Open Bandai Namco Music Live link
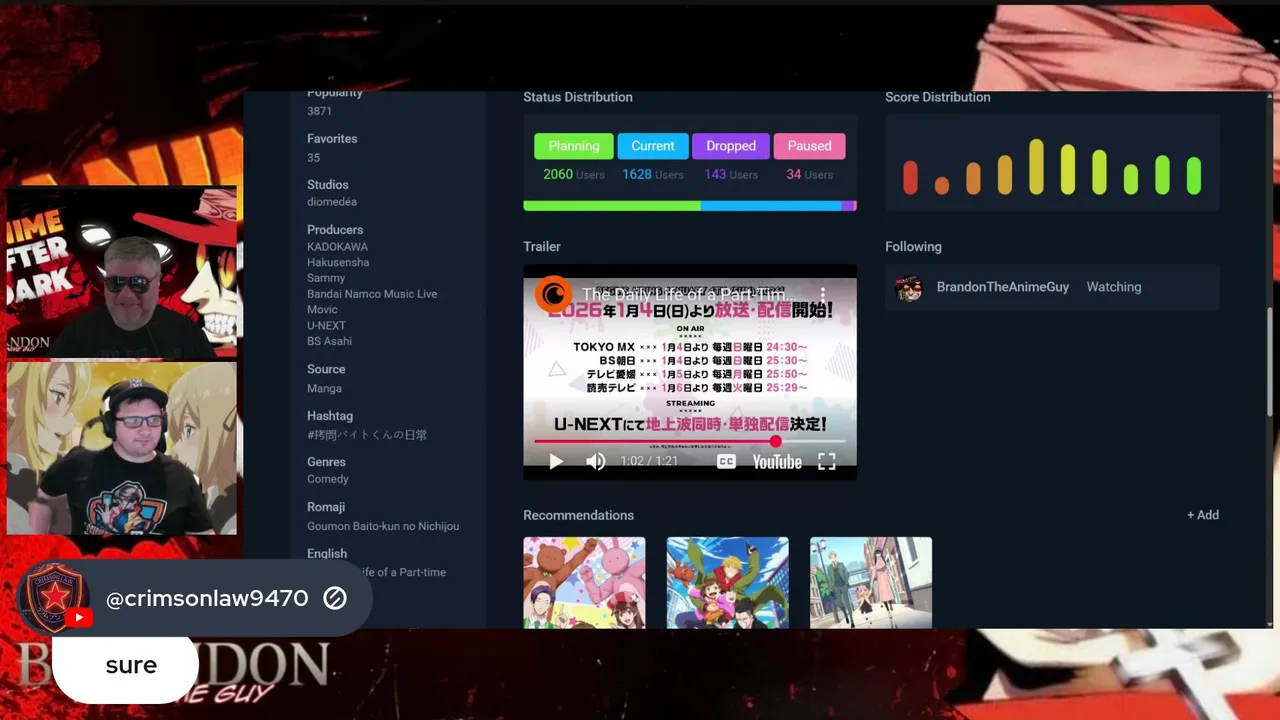1280x720 pixels. (372, 294)
